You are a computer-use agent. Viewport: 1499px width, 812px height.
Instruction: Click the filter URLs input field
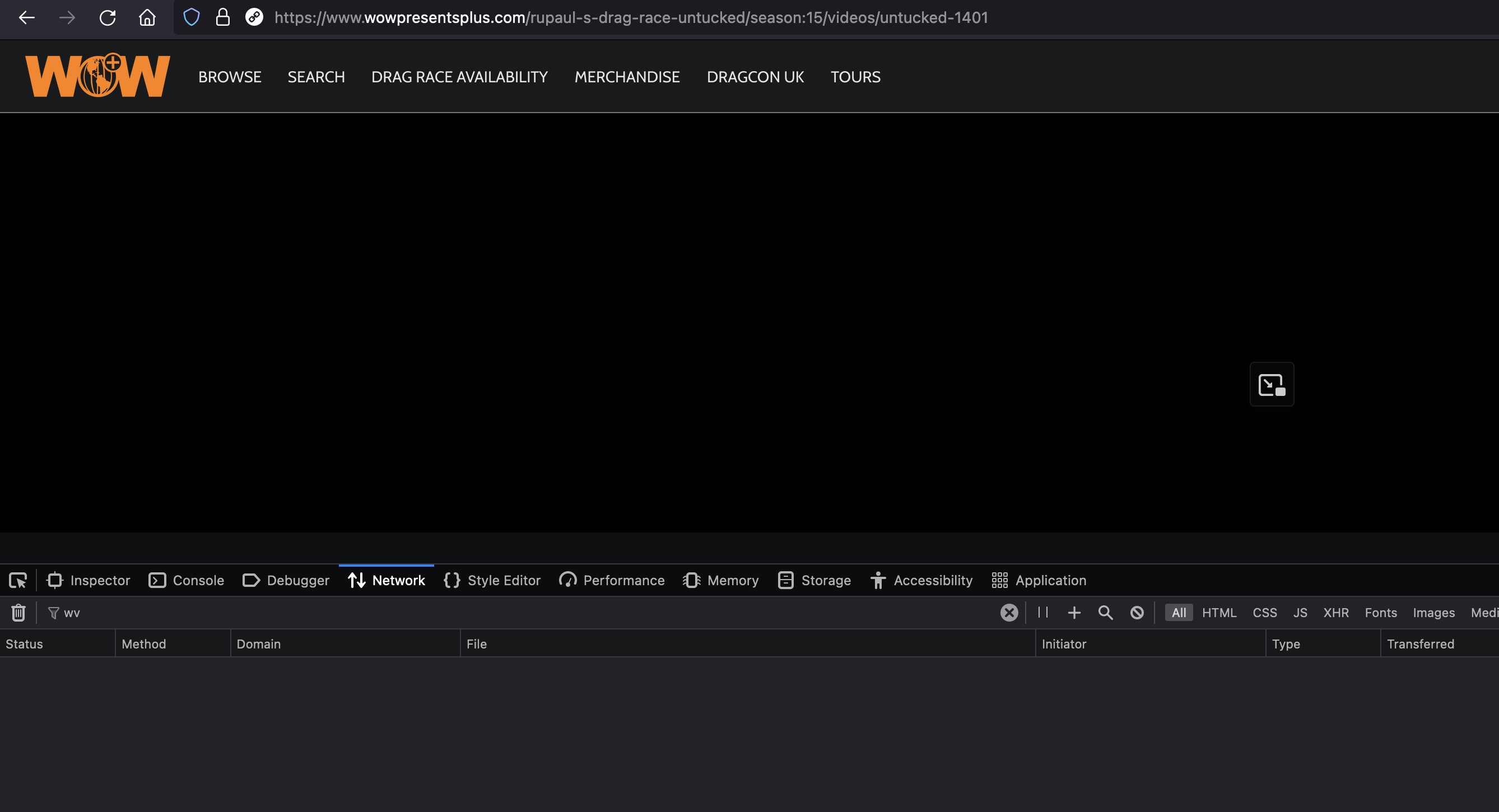[x=524, y=613]
